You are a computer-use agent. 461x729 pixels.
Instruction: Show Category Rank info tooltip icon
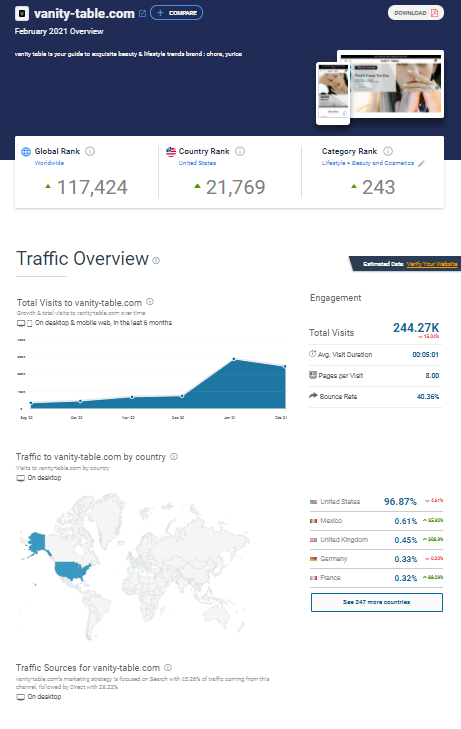coord(388,151)
